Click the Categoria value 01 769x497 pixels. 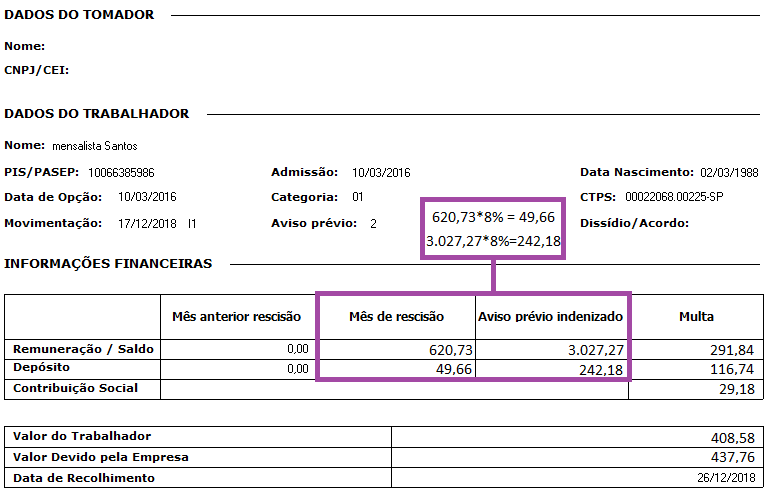[358, 197]
